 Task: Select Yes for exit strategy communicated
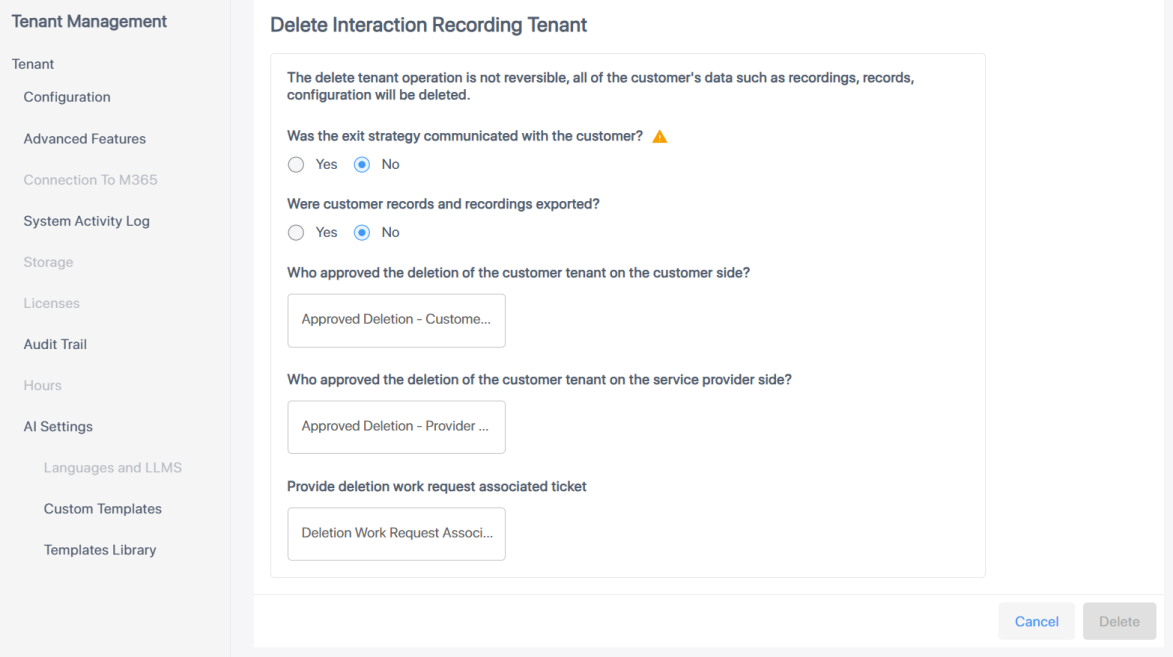point(296,164)
